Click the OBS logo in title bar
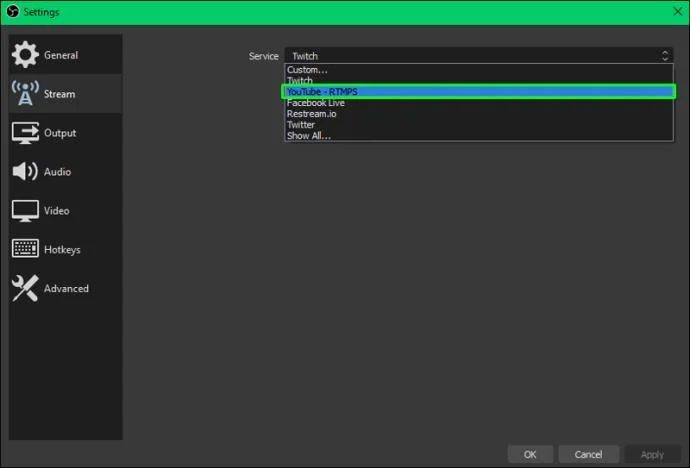The image size is (690, 468). (x=12, y=11)
